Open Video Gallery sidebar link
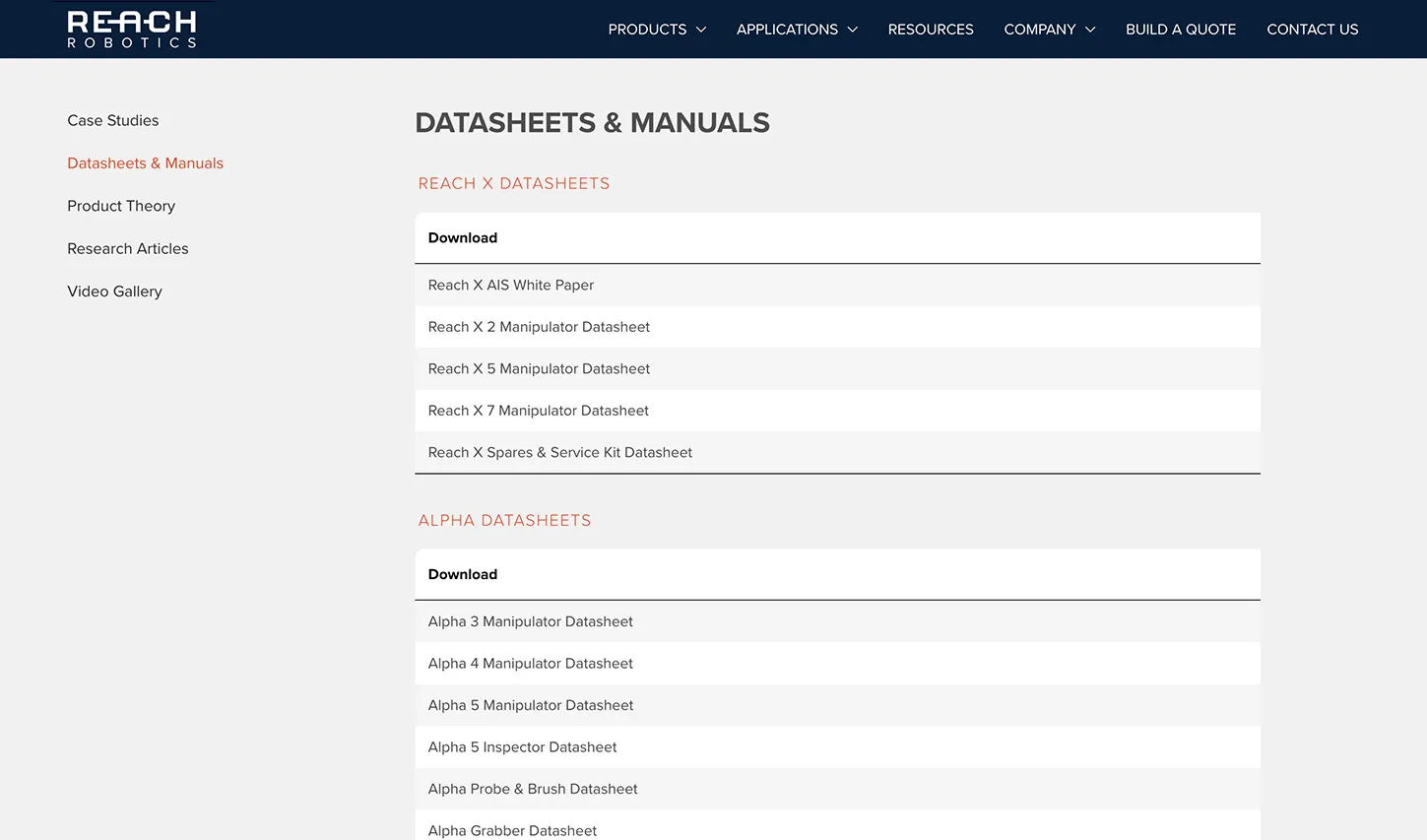 pyautogui.click(x=114, y=291)
